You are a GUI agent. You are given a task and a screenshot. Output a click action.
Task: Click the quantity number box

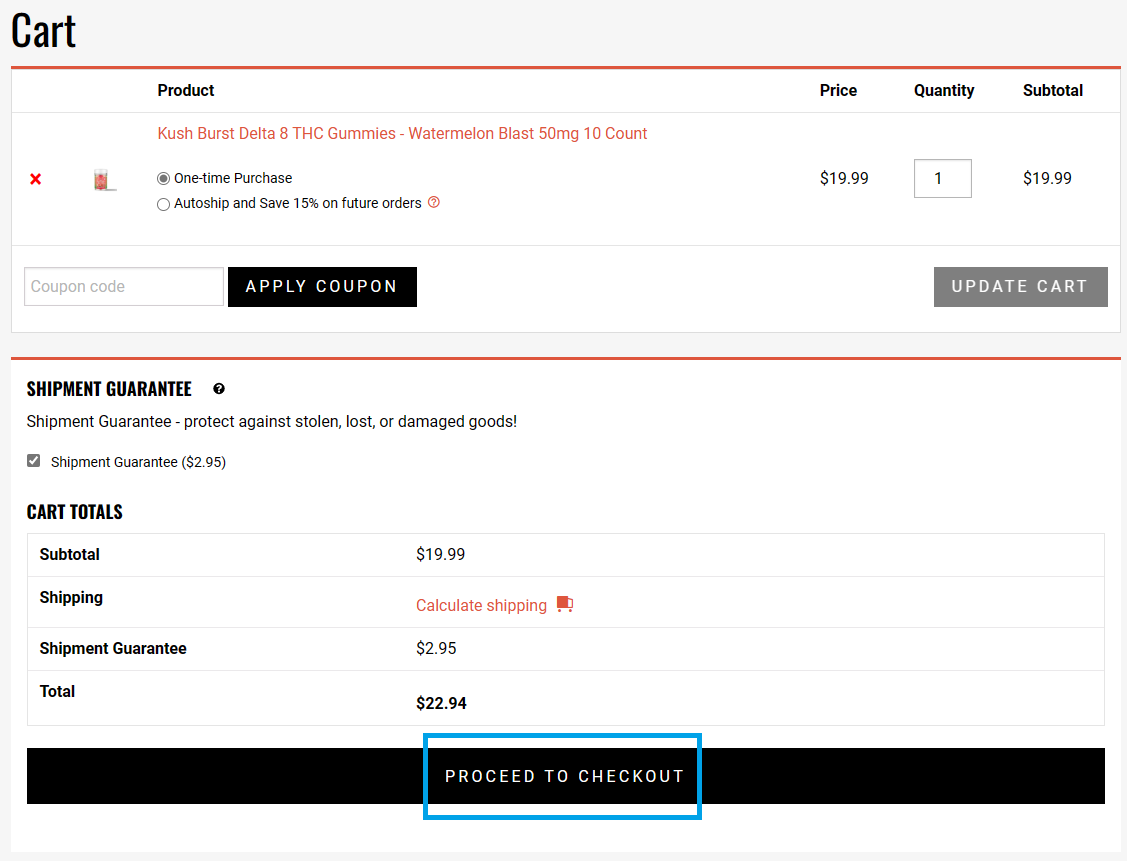(x=942, y=179)
